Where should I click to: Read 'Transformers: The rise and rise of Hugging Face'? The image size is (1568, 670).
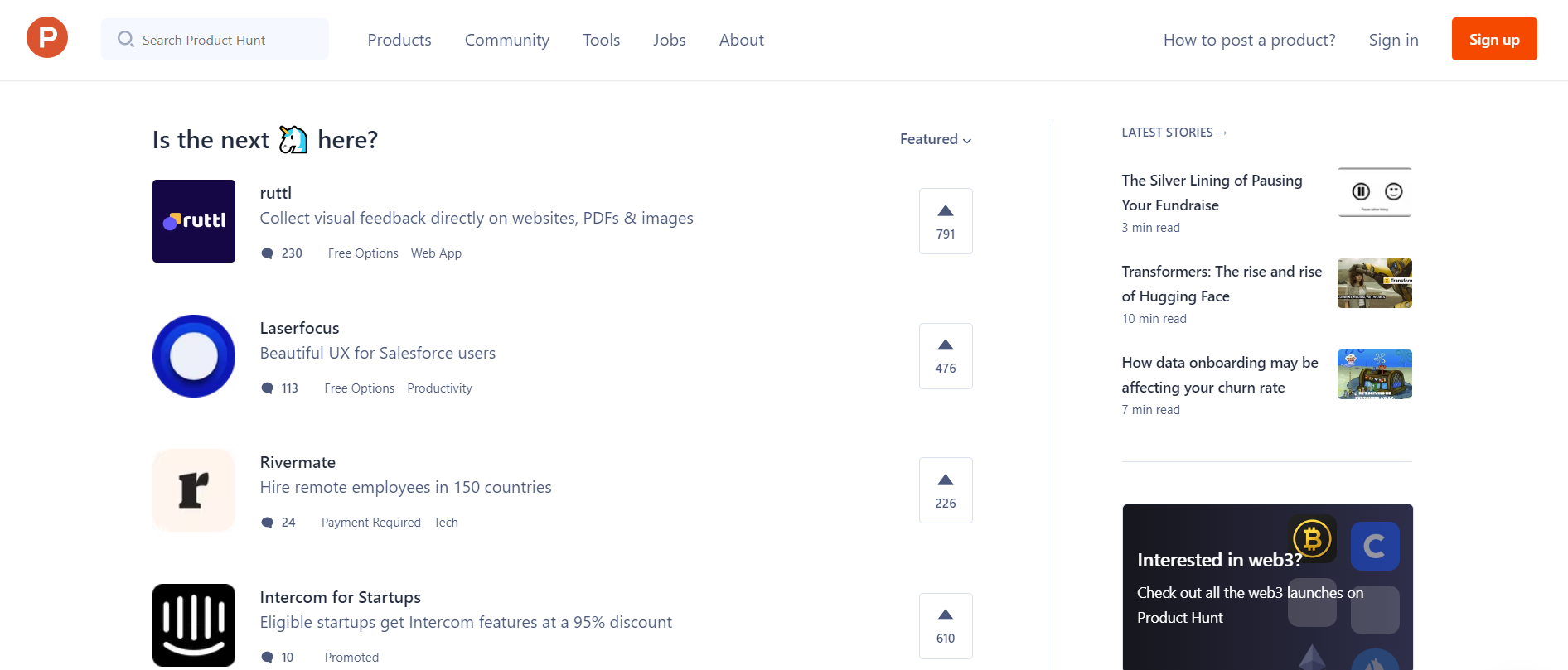(1222, 283)
